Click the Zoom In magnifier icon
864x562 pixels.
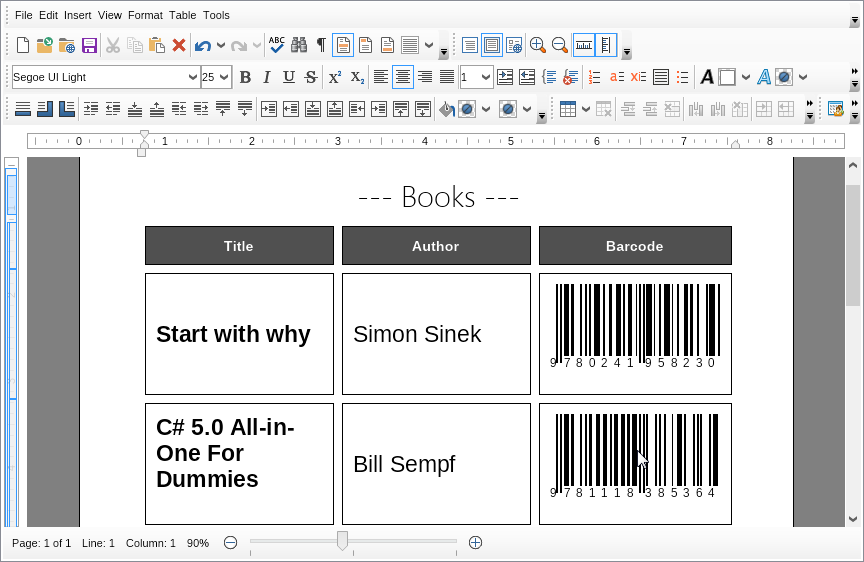point(537,45)
